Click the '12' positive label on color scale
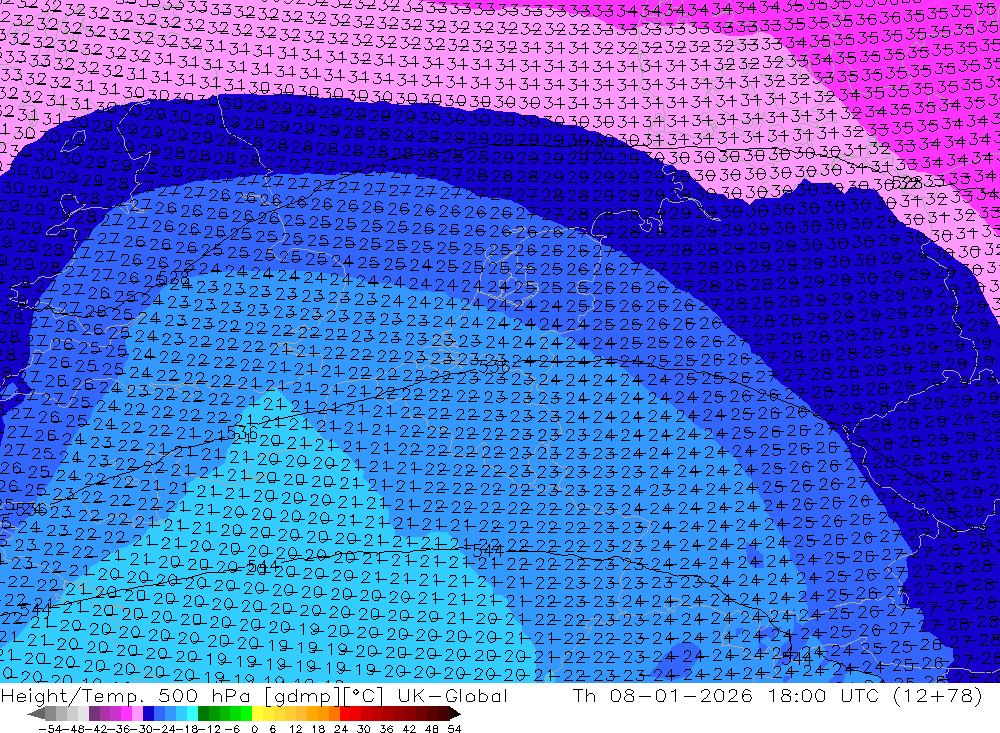This screenshot has width=1000, height=733. [x=295, y=729]
